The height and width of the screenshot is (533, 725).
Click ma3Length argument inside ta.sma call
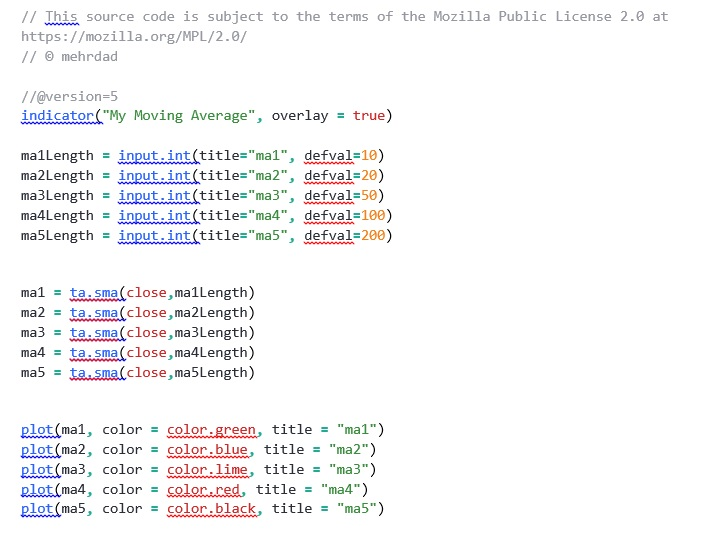(x=211, y=333)
